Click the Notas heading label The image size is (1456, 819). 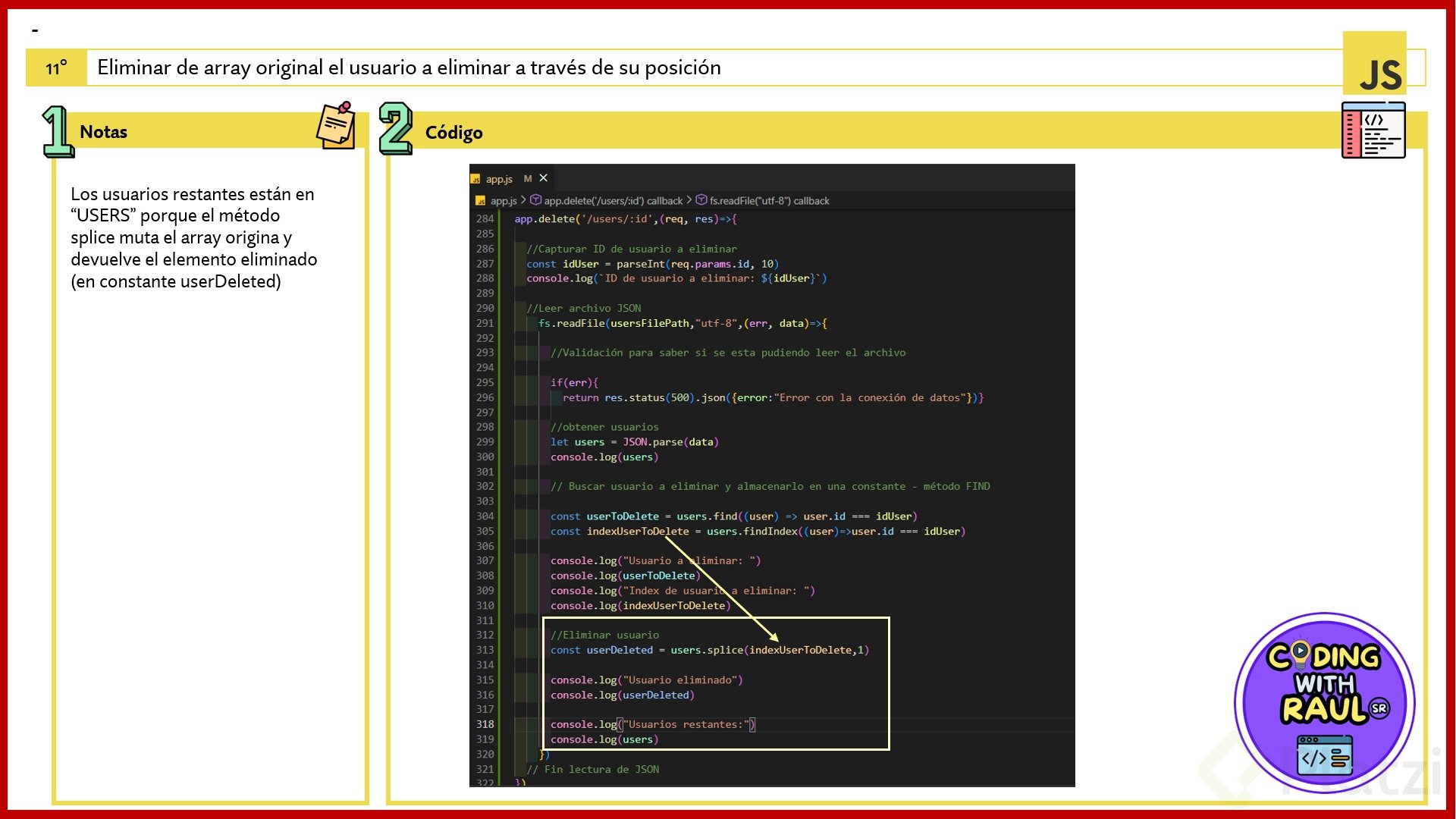(x=103, y=132)
